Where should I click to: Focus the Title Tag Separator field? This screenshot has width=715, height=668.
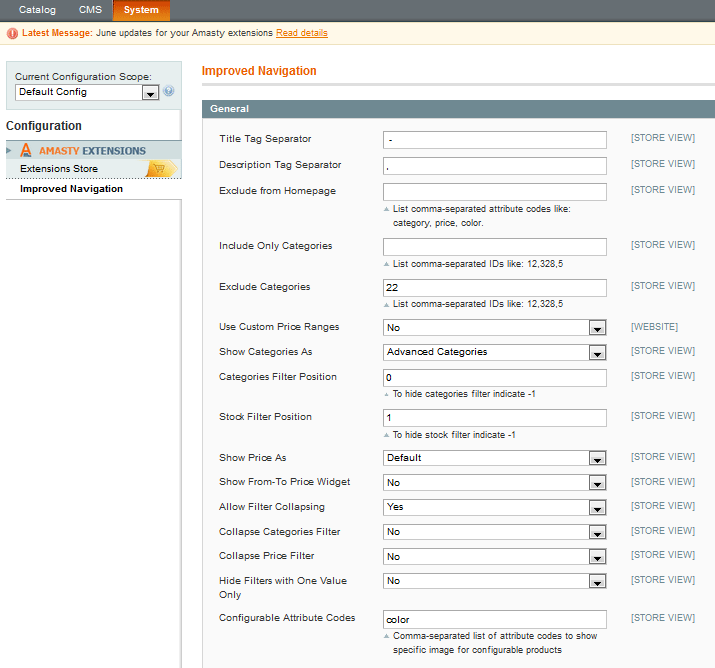(x=495, y=140)
